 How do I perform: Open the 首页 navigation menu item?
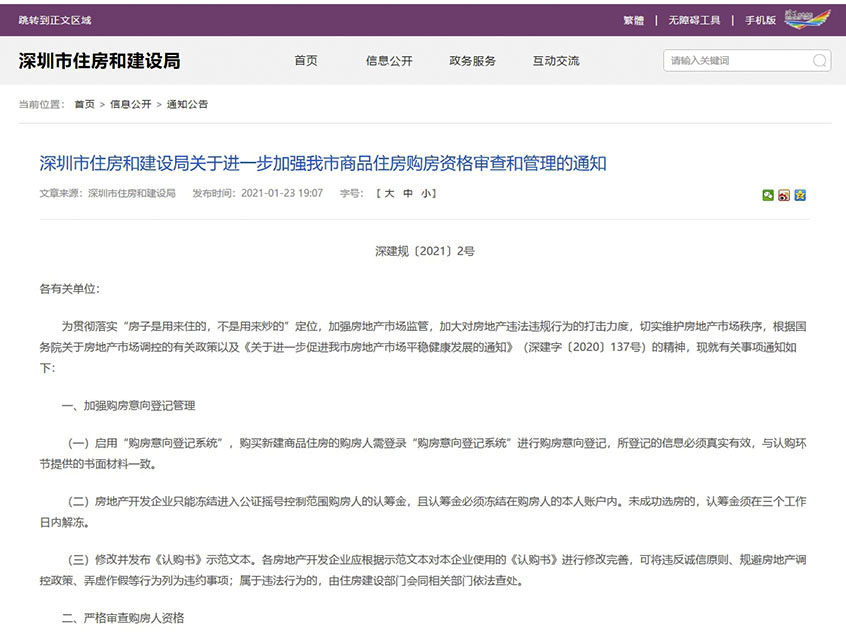[x=306, y=61]
